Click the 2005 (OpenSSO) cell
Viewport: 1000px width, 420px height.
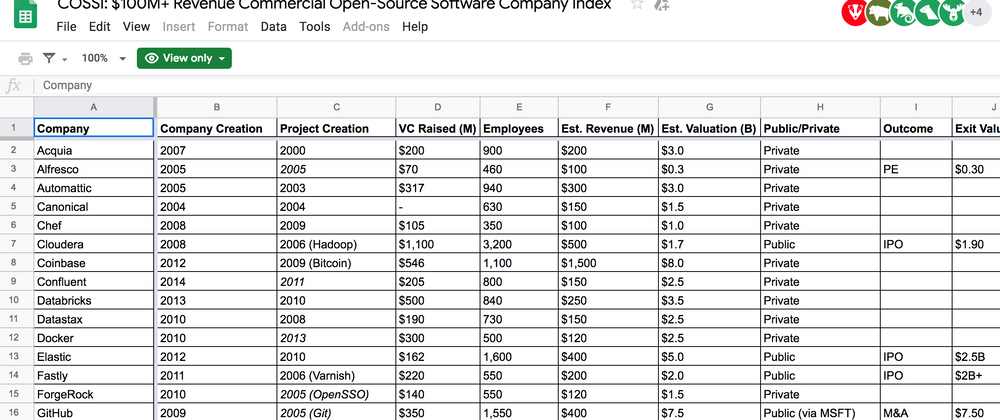pos(336,395)
